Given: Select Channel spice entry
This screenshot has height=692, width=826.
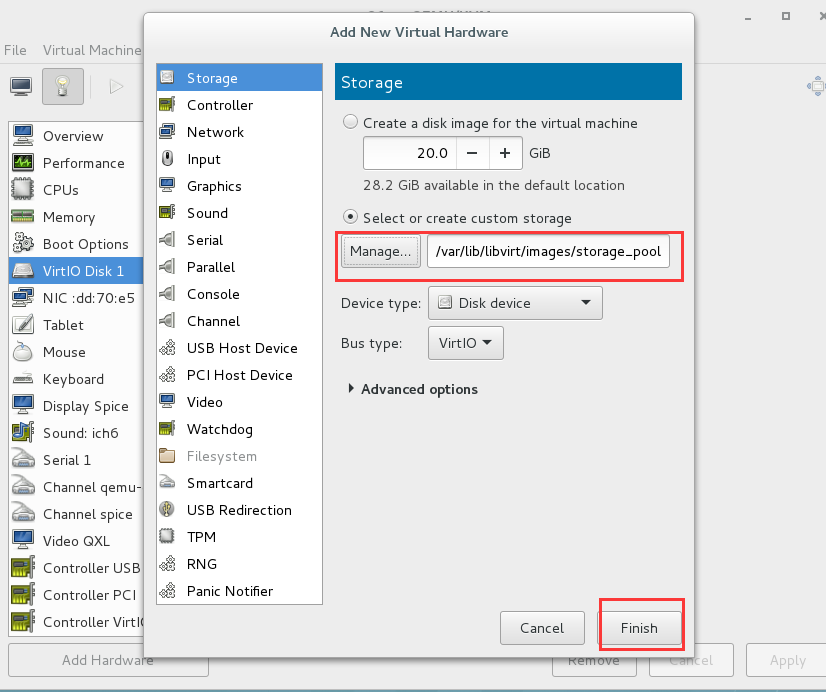Looking at the screenshot, I should point(76,513).
